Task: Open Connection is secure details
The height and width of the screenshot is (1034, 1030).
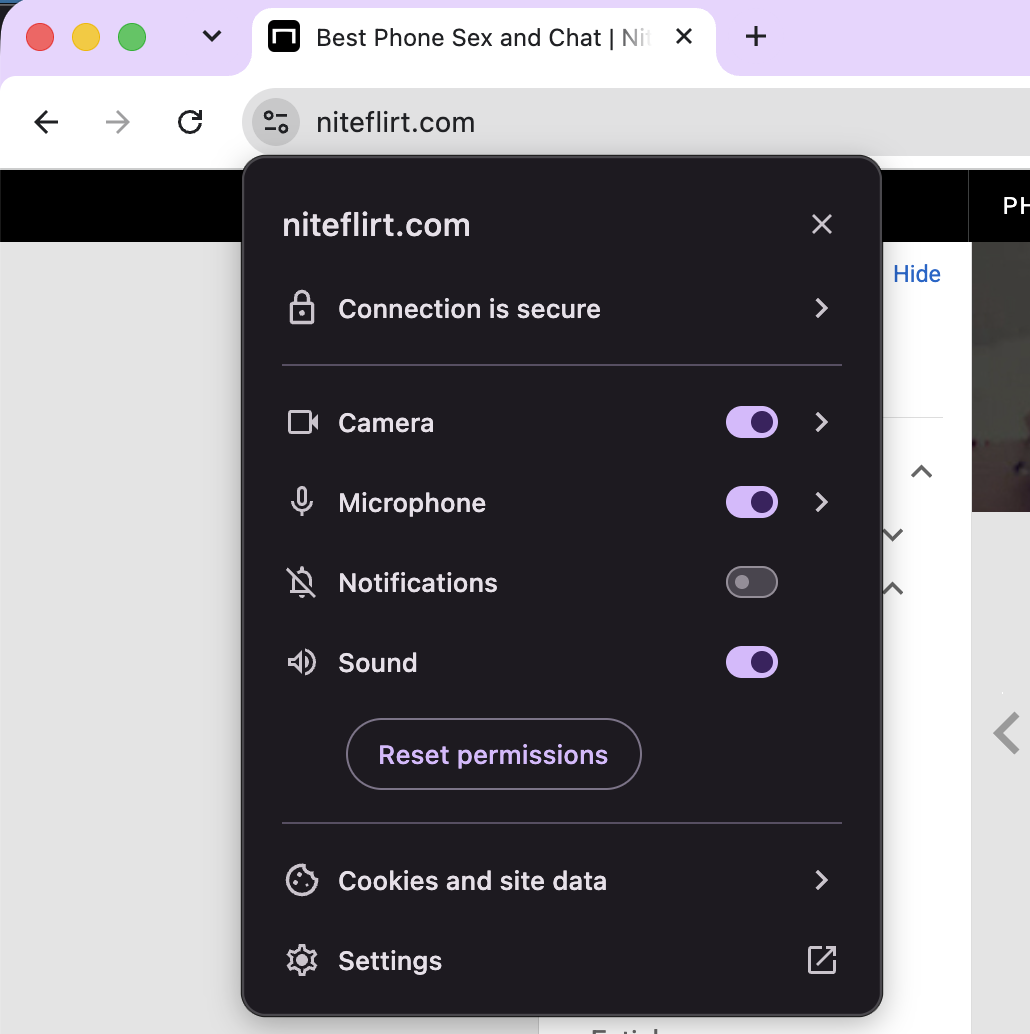Action: coord(562,309)
